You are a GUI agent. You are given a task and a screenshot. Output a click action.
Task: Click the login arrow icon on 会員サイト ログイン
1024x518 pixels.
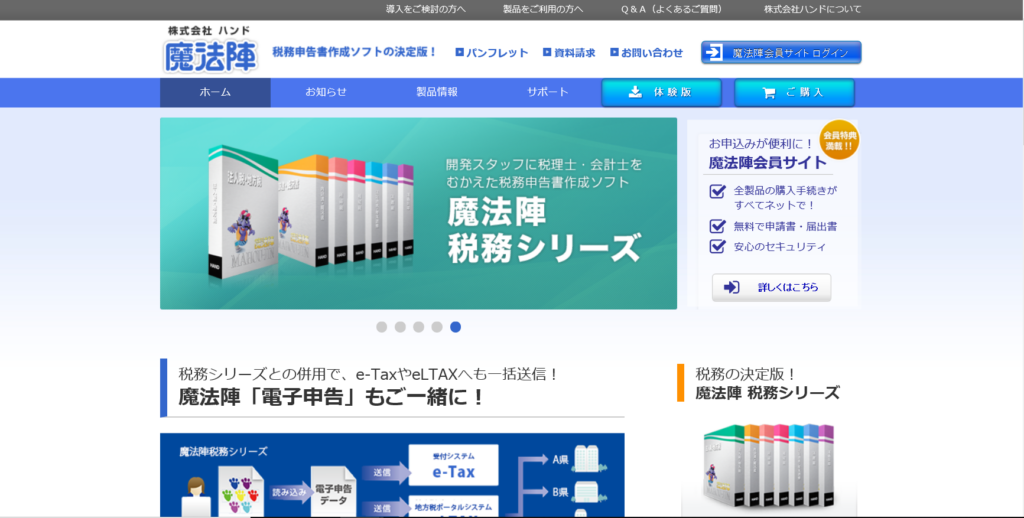pyautogui.click(x=714, y=52)
